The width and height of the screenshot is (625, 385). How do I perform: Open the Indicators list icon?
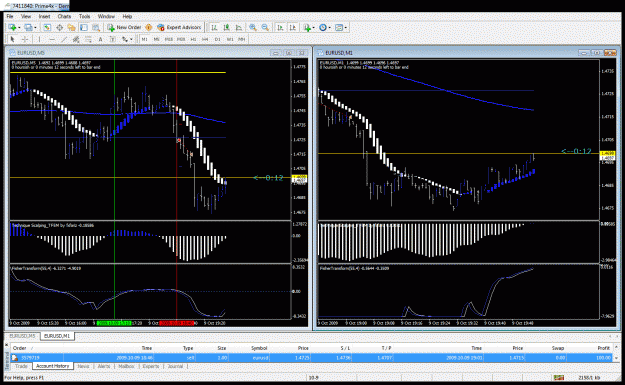point(307,28)
